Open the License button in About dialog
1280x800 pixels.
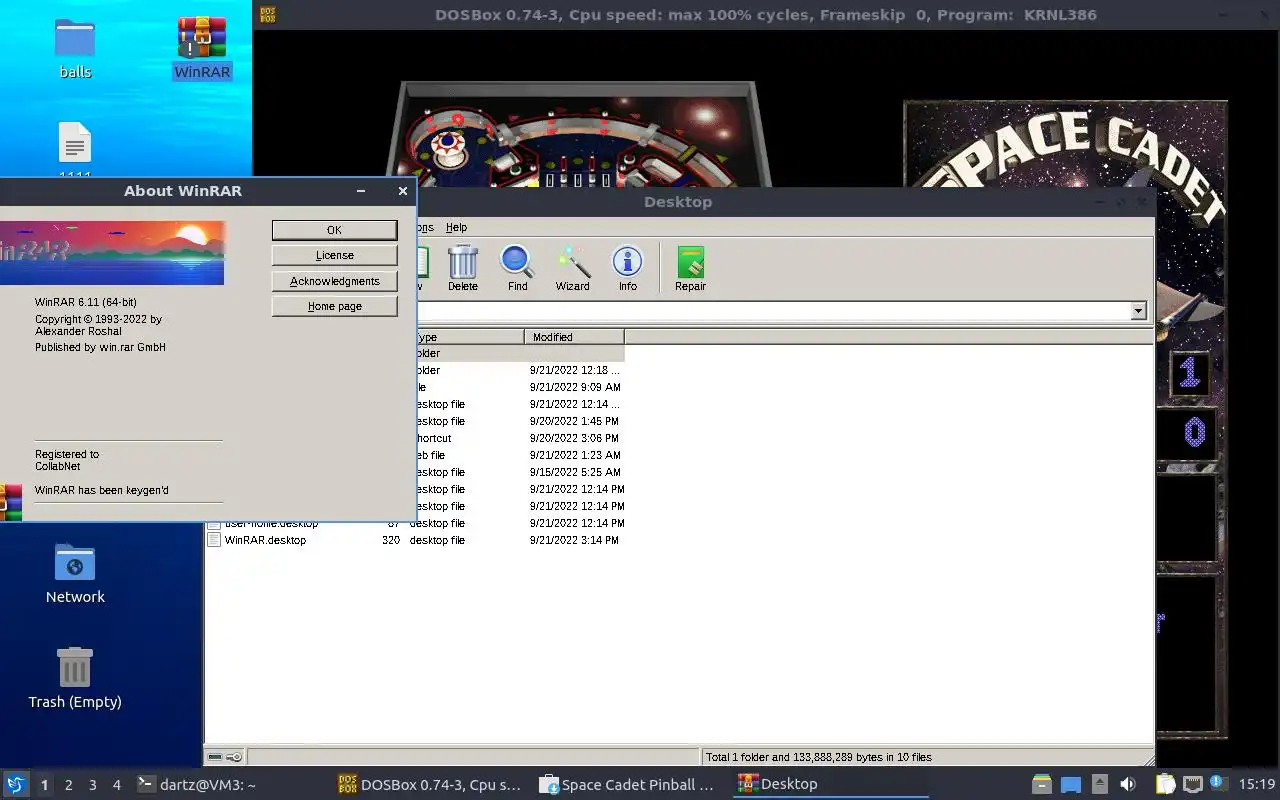coord(335,256)
